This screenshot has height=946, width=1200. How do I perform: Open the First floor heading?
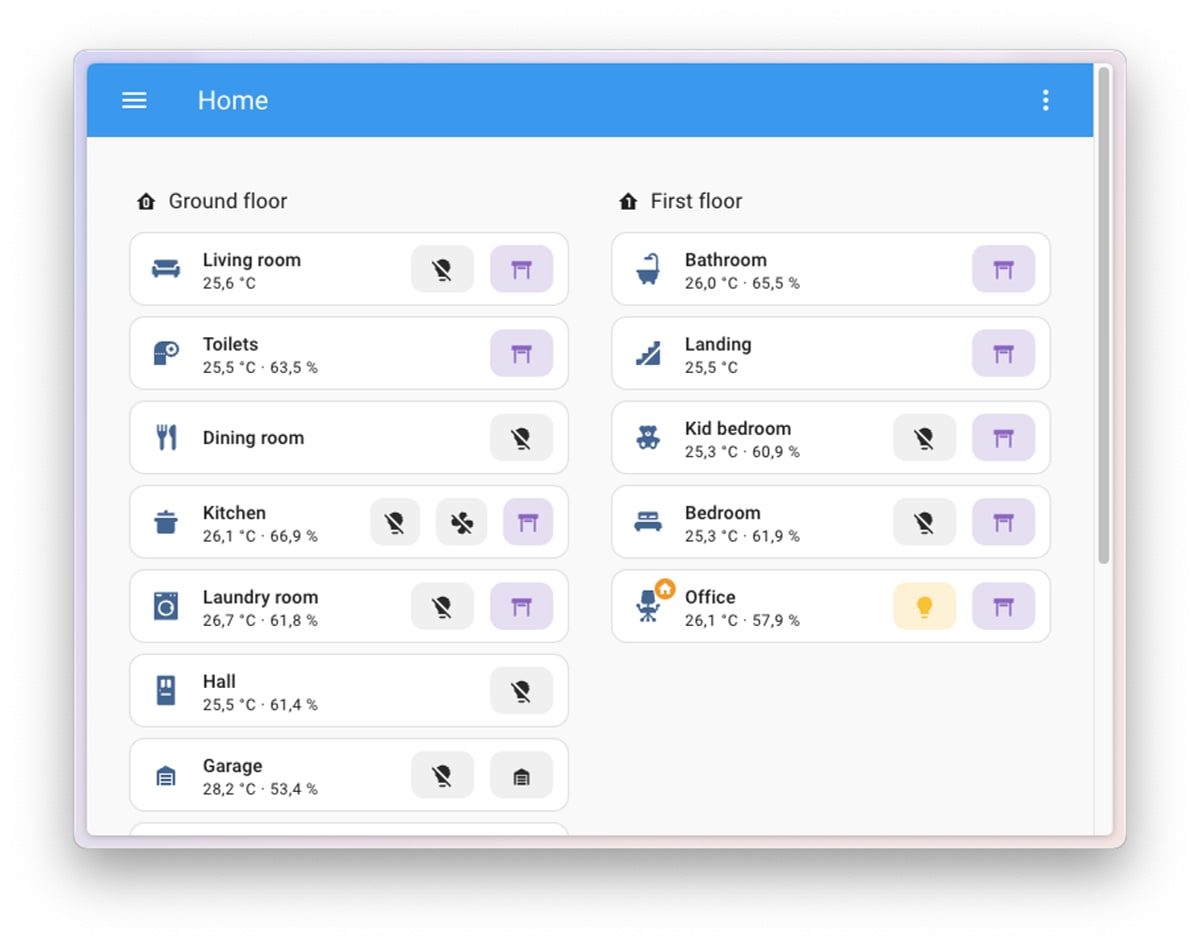pyautogui.click(x=696, y=201)
